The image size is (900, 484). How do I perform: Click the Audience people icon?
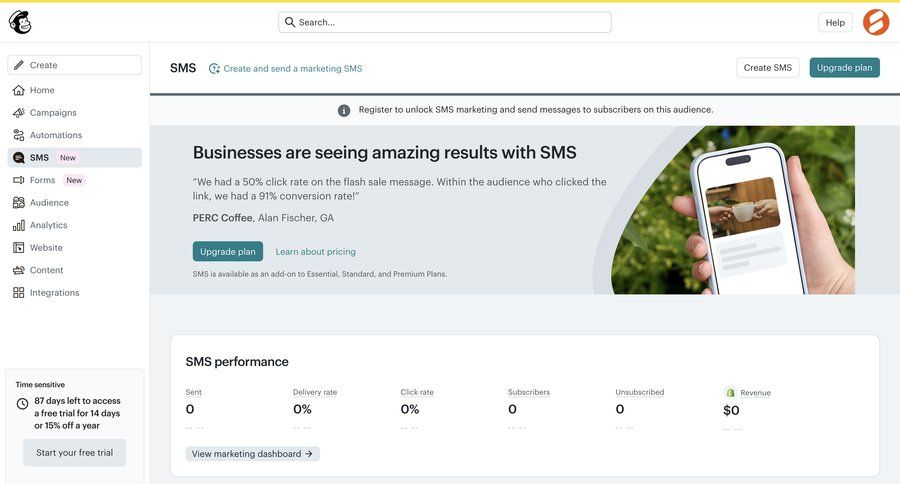[x=19, y=202]
